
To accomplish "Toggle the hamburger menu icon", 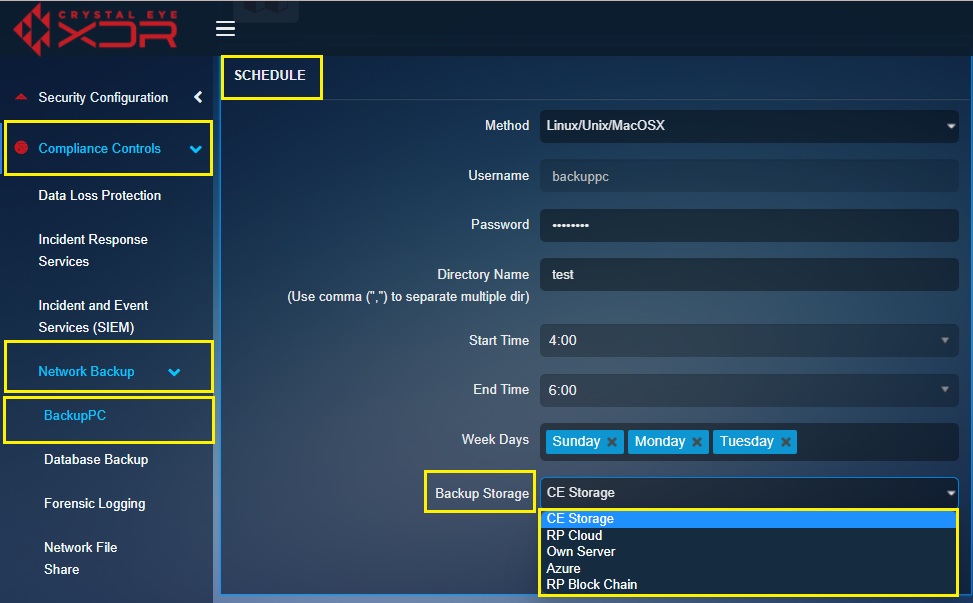I will (225, 29).
